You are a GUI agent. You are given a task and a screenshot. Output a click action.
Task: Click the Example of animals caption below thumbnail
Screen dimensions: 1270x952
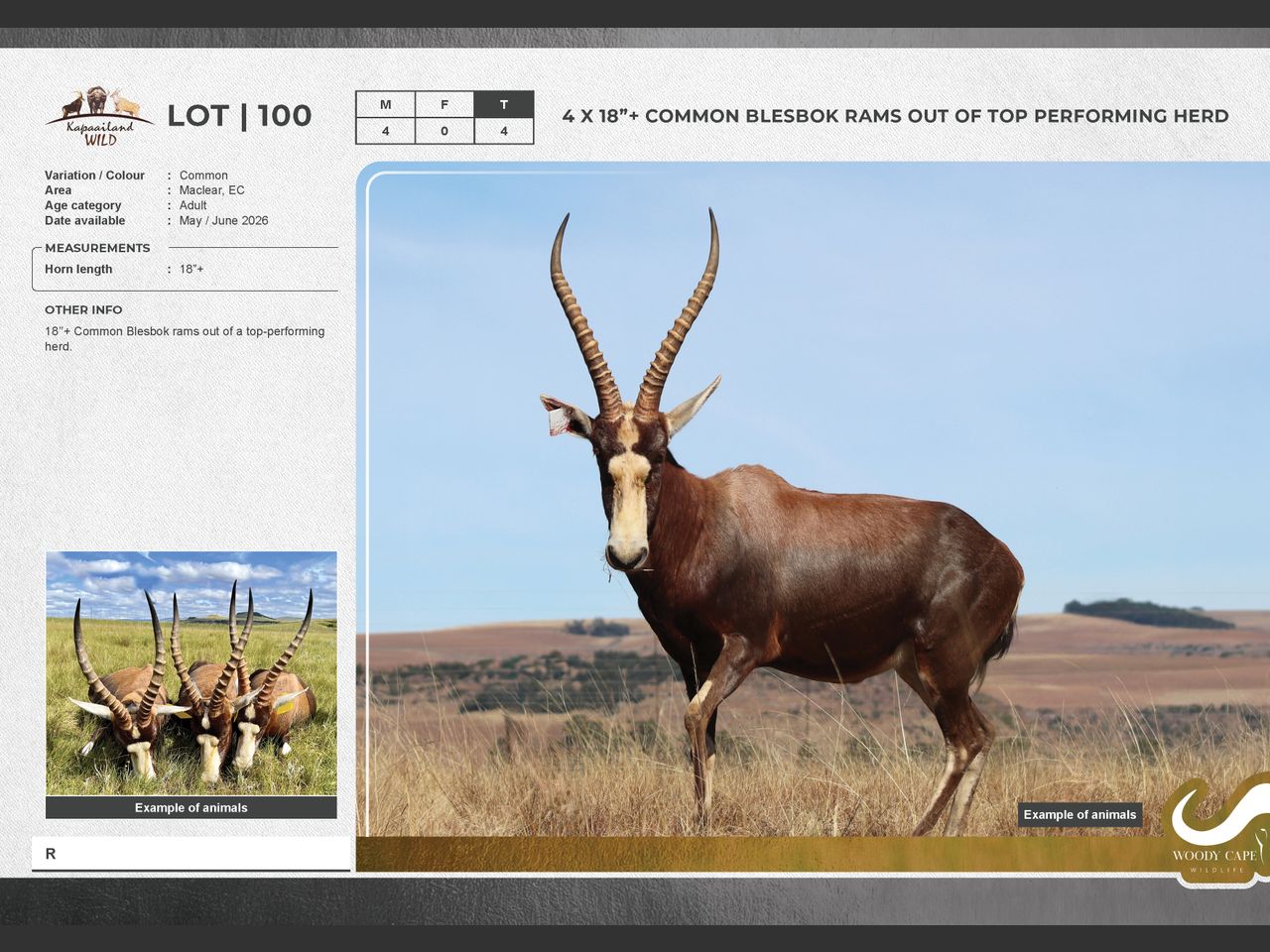click(x=191, y=808)
